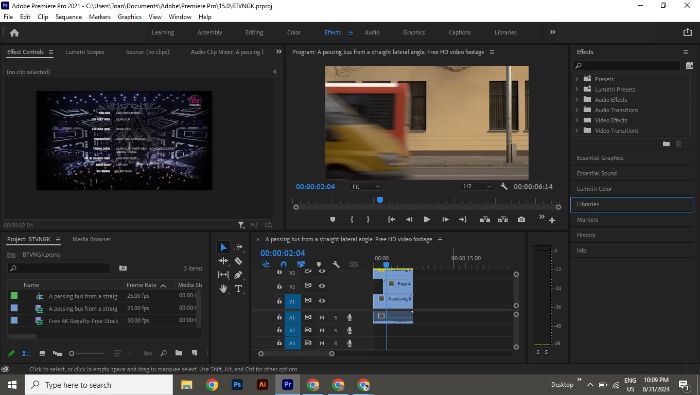The width and height of the screenshot is (700, 395).
Task: Play the sequence in Program monitor
Action: tap(427, 220)
